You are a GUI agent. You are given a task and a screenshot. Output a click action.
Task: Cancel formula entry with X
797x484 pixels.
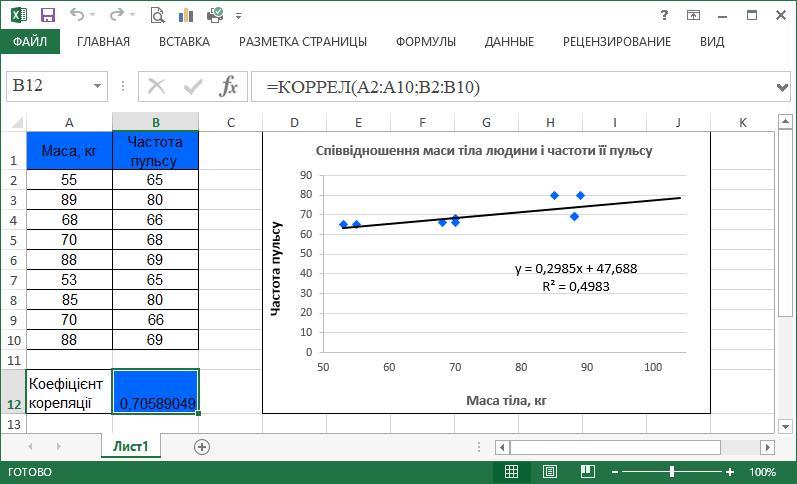click(x=156, y=87)
